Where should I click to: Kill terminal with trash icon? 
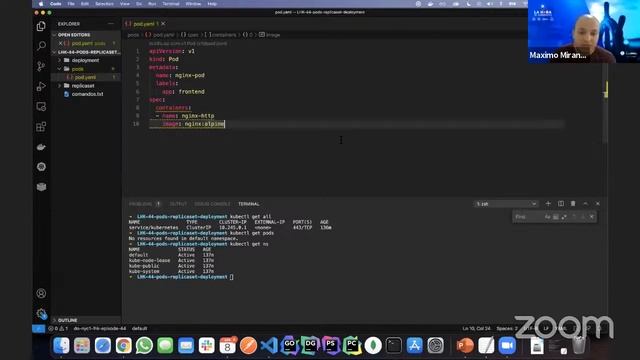573,203
